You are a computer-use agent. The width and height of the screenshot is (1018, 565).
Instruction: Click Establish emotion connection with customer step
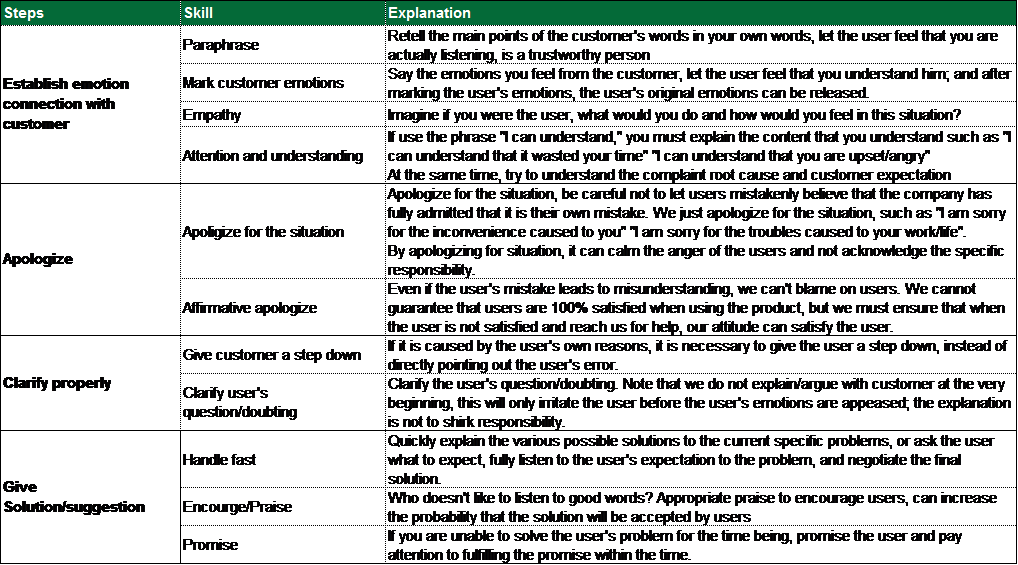(67, 105)
